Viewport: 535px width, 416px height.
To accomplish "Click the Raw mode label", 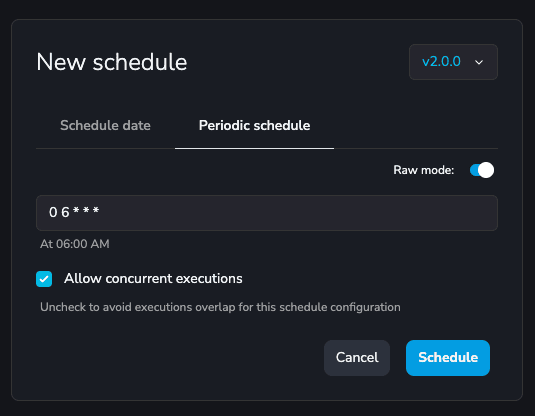I will click(x=423, y=170).
